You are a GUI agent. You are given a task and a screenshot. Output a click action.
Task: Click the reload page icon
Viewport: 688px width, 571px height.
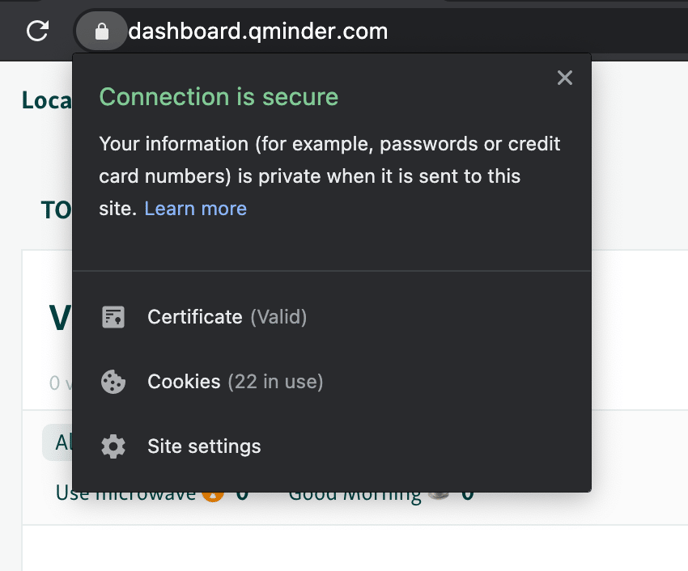[38, 31]
